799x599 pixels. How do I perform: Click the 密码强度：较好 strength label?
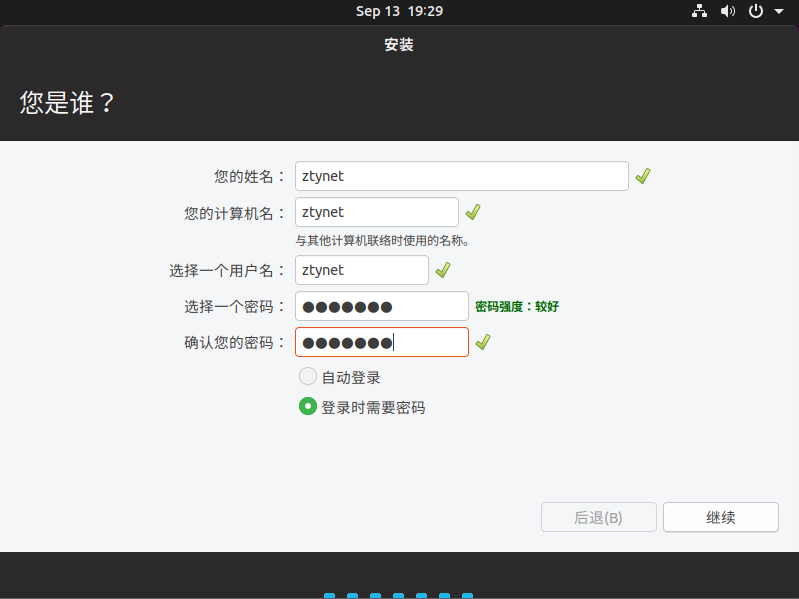[x=517, y=306]
